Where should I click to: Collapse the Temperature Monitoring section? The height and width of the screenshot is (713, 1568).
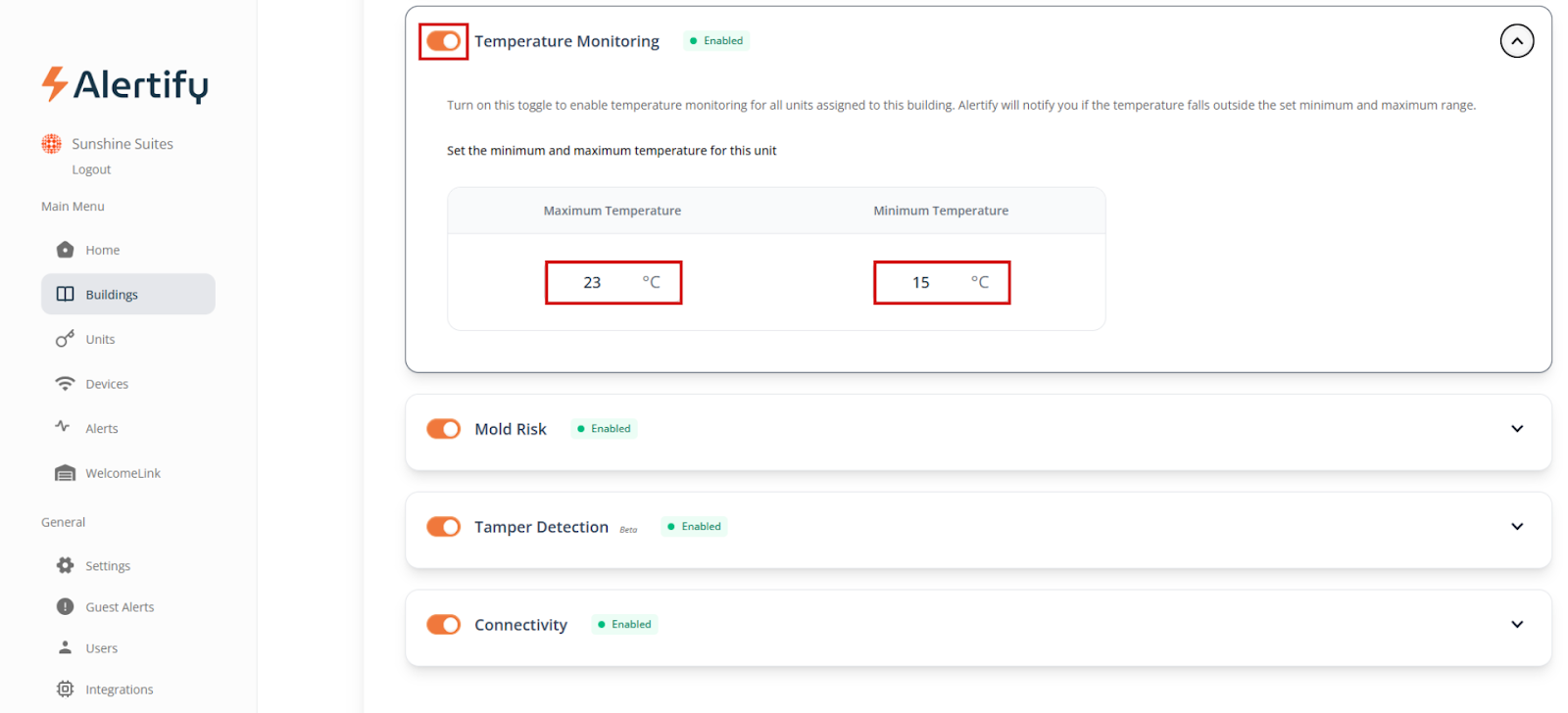(1516, 41)
